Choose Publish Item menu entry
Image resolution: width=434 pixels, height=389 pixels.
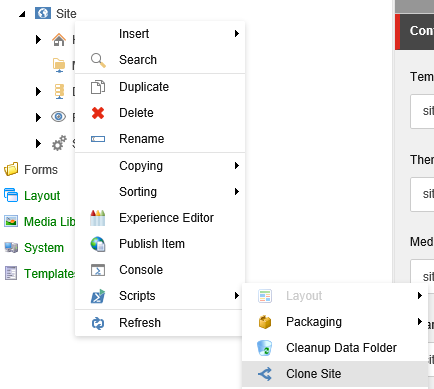160,244
